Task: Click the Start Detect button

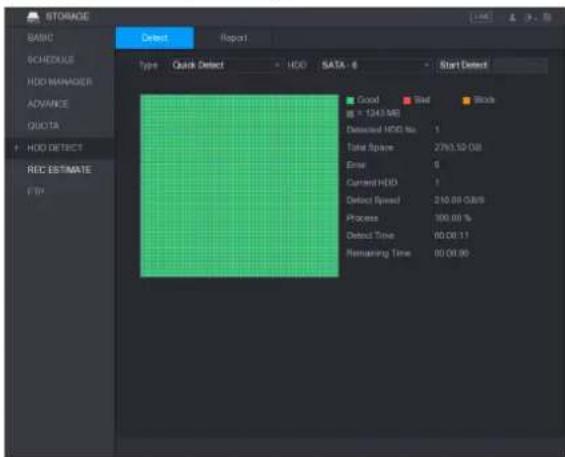Action: [x=491, y=65]
